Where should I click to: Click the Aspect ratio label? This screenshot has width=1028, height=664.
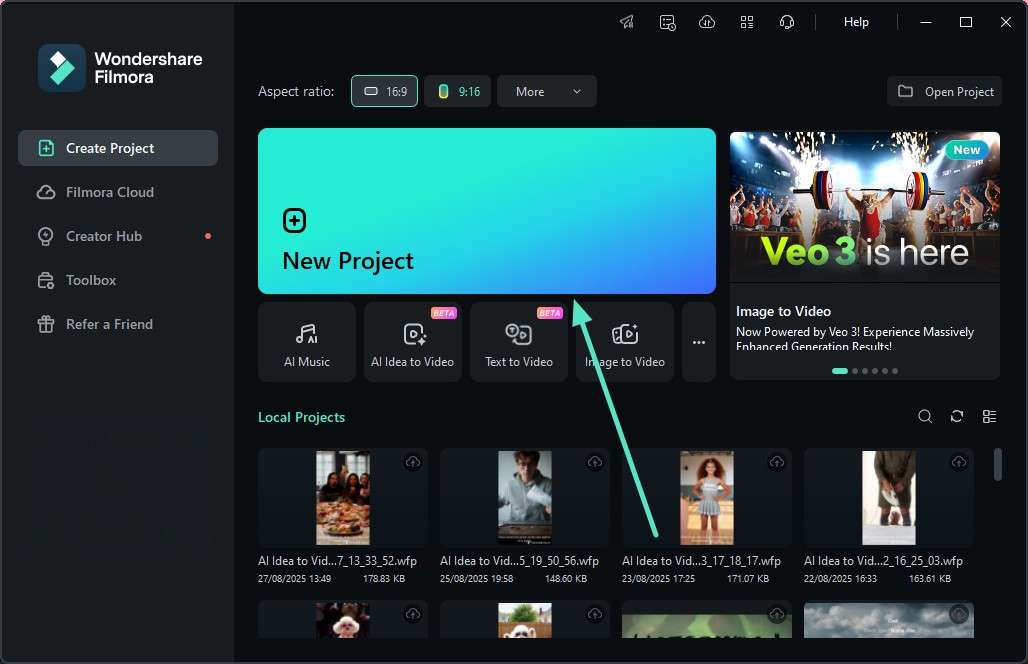(296, 91)
